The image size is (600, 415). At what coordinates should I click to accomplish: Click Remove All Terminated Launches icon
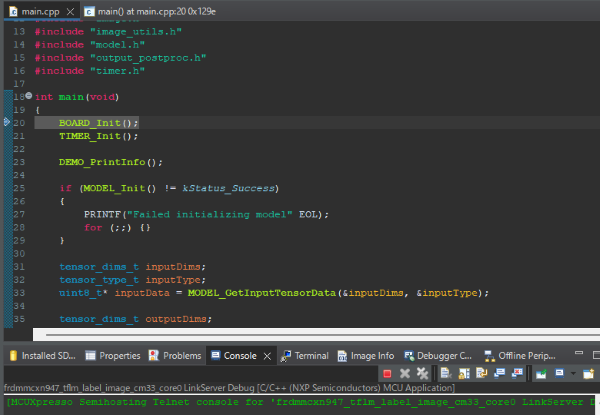[x=422, y=373]
